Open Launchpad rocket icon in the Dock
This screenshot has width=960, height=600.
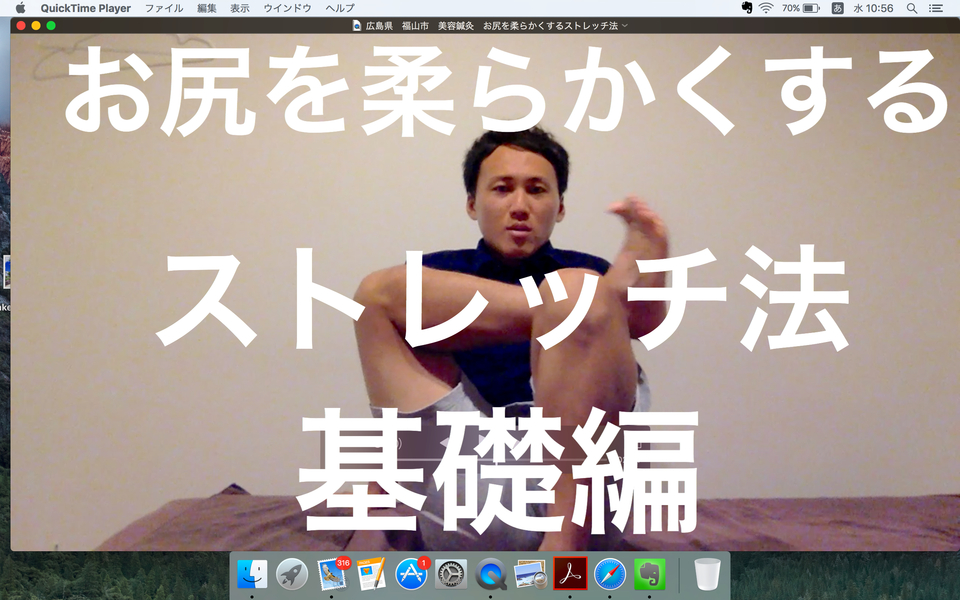pyautogui.click(x=292, y=574)
